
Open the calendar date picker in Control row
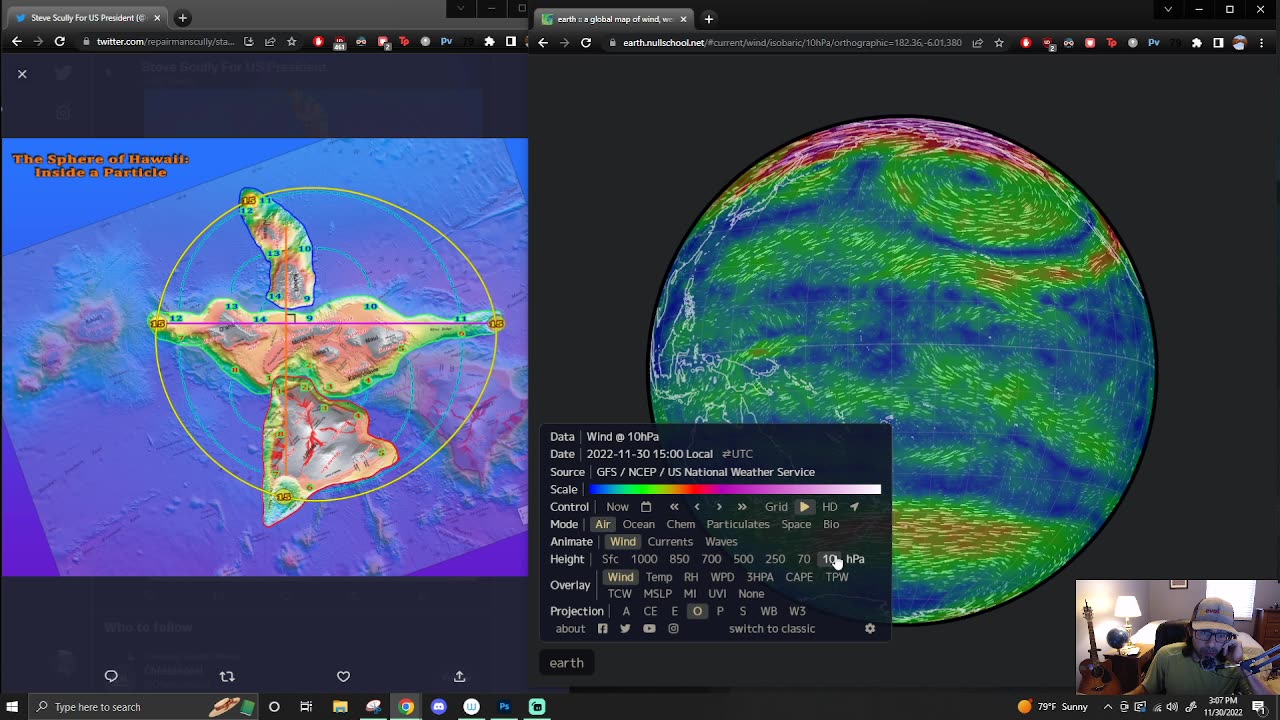(646, 507)
